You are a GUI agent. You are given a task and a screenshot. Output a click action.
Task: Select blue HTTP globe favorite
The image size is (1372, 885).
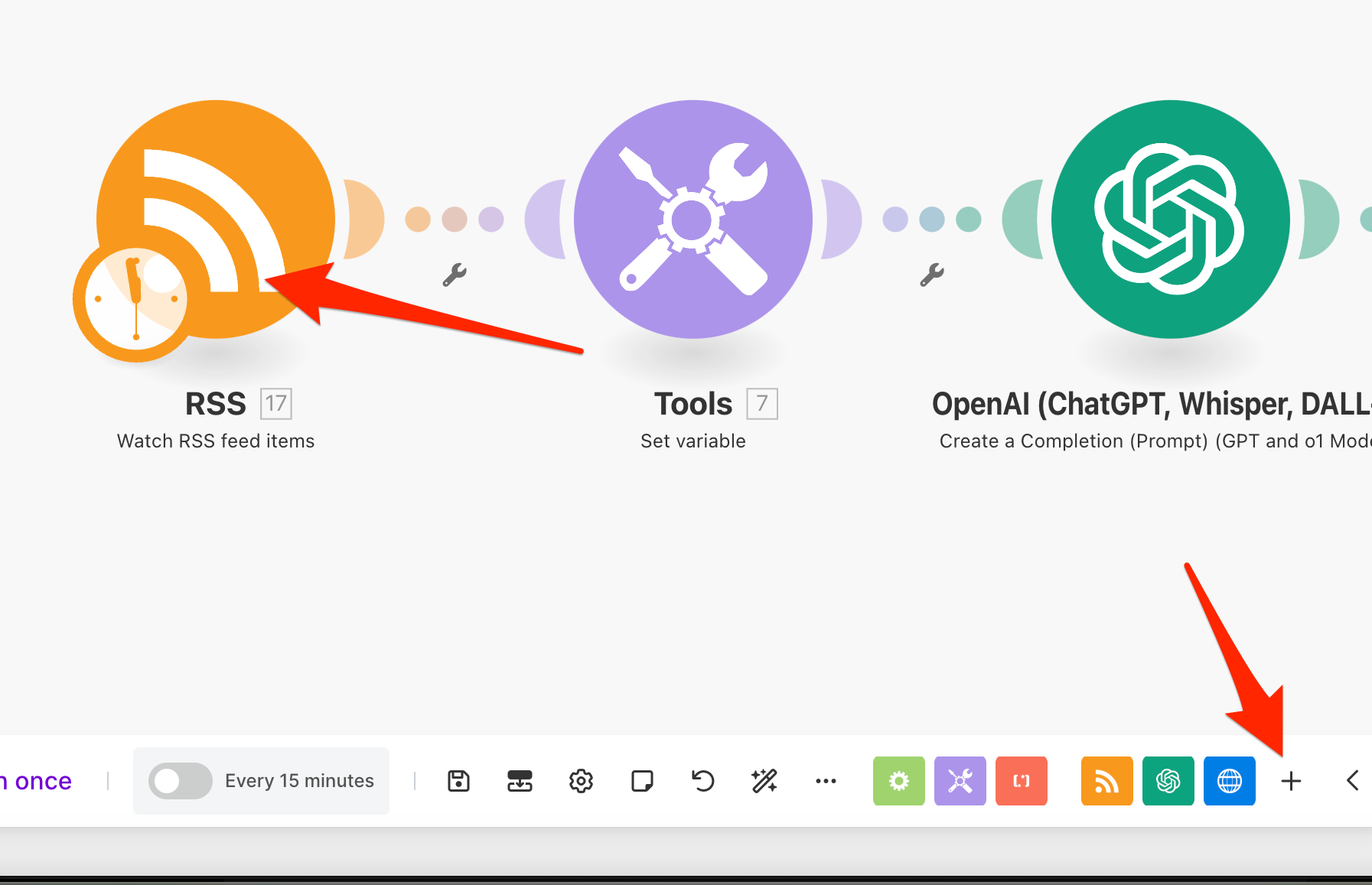coord(1230,781)
